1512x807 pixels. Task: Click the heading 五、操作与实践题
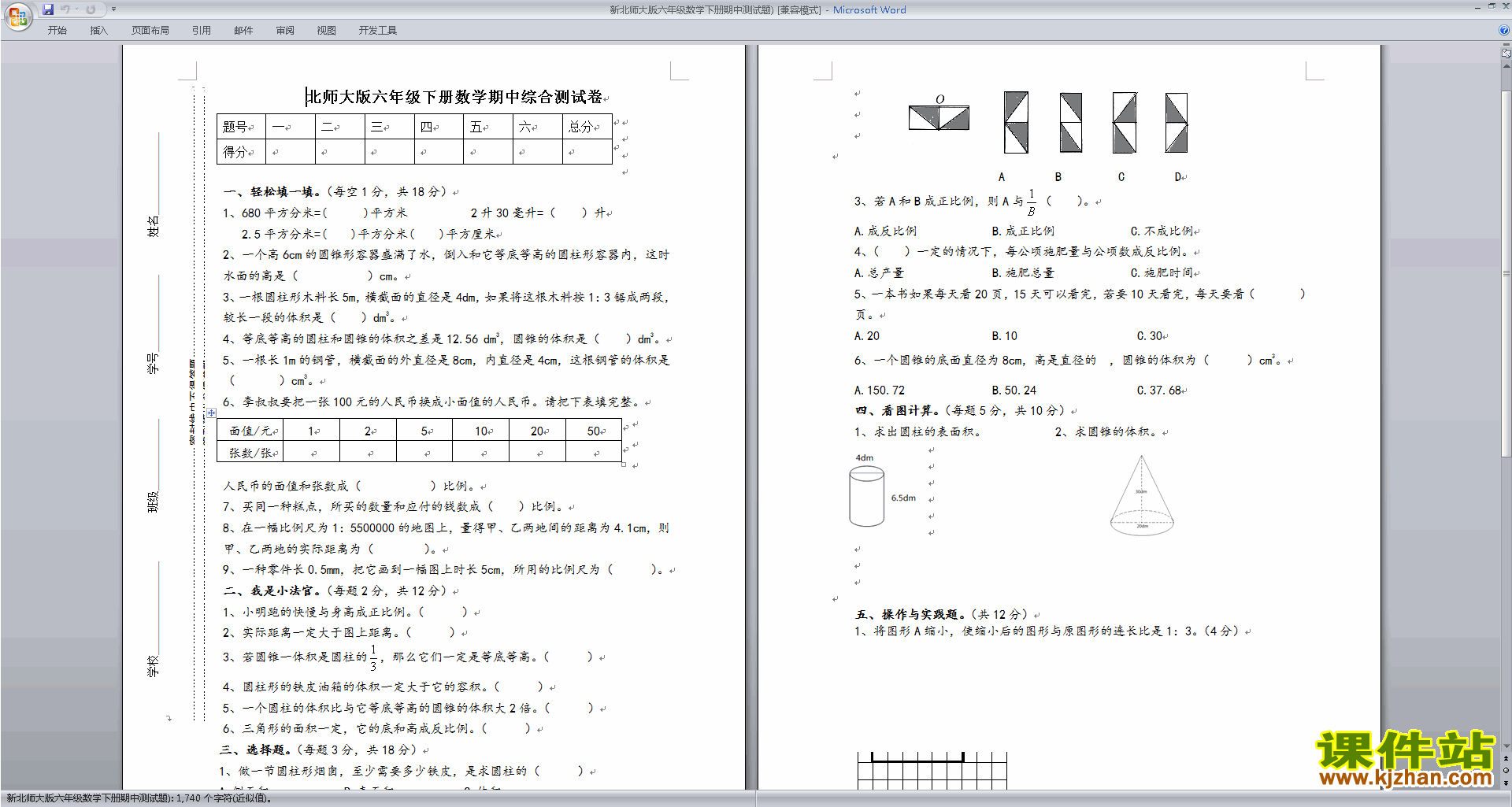pyautogui.click(x=910, y=614)
